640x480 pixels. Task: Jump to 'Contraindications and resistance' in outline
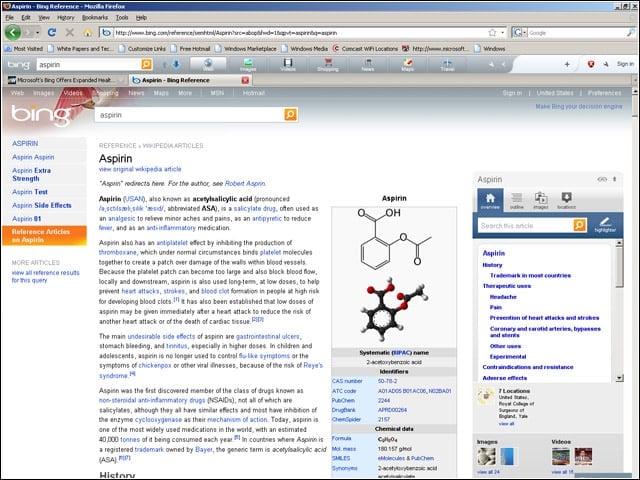tap(528, 367)
